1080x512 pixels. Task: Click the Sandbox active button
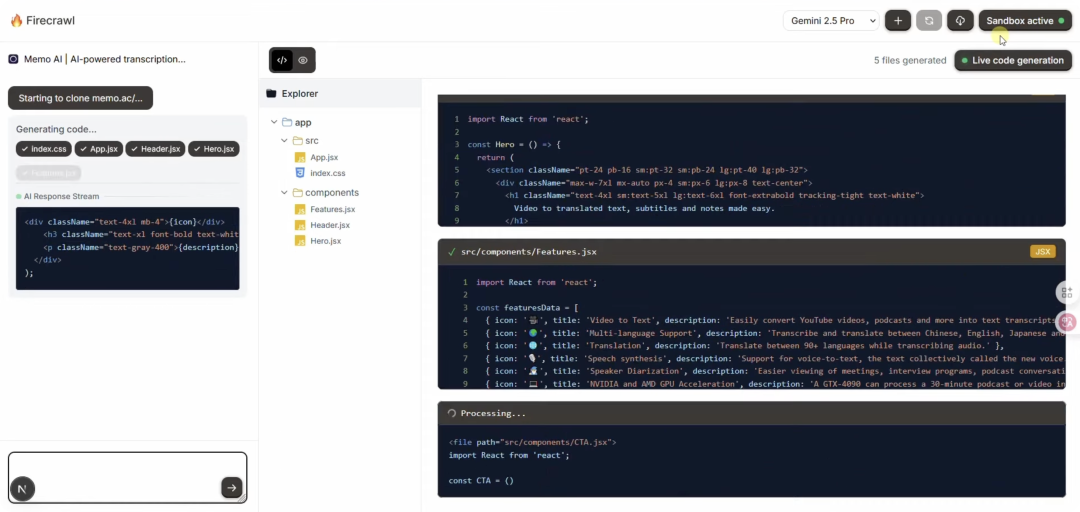tap(1024, 21)
